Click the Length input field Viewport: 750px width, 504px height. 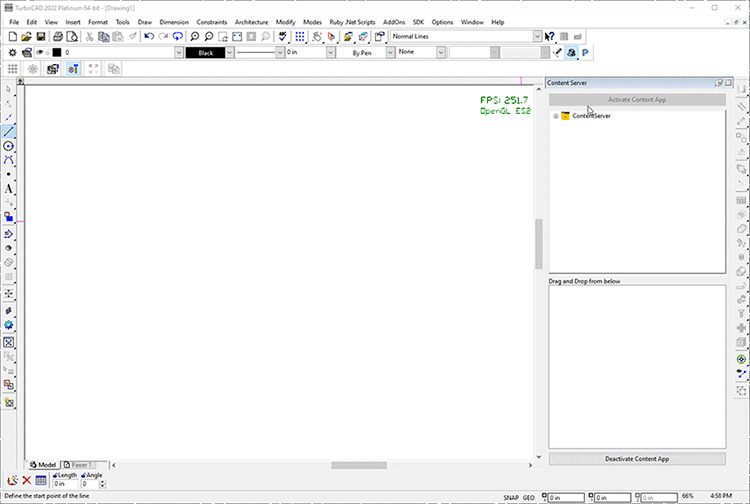click(x=65, y=484)
